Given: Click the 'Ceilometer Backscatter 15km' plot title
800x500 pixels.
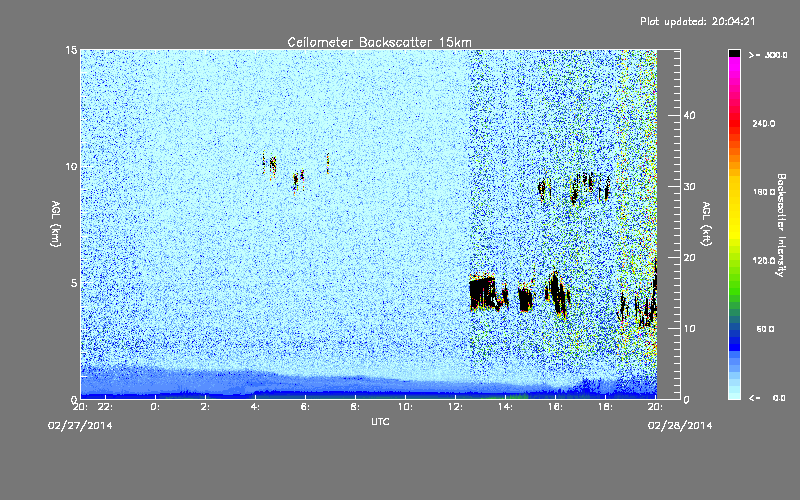Looking at the screenshot, I should 379,42.
